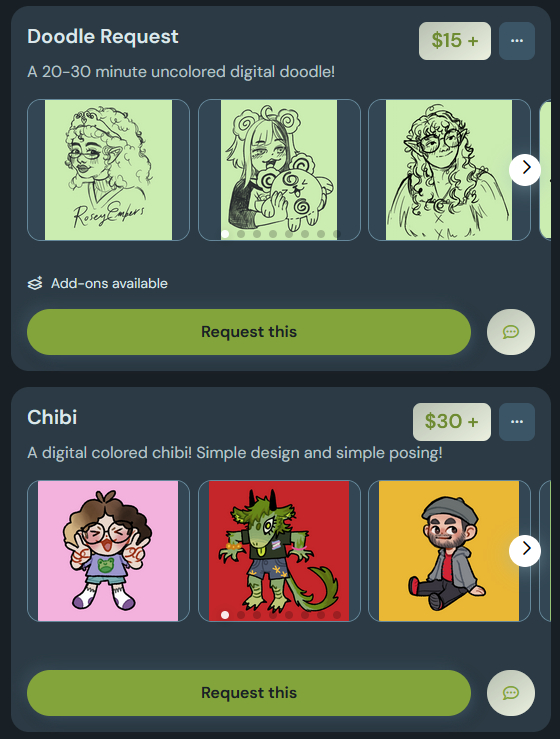Click the $15 + price badge

(x=455, y=41)
